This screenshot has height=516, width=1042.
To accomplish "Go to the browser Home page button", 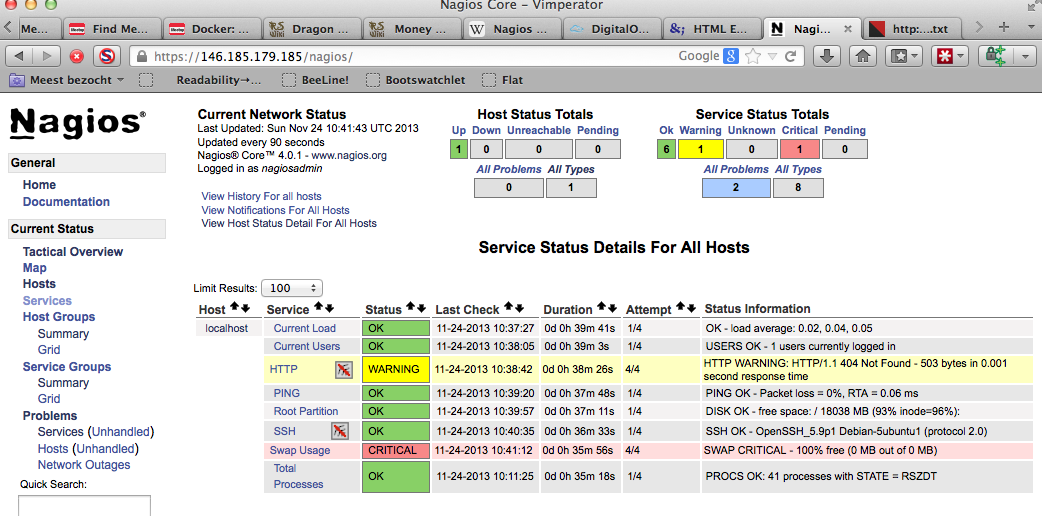I will (x=863, y=56).
